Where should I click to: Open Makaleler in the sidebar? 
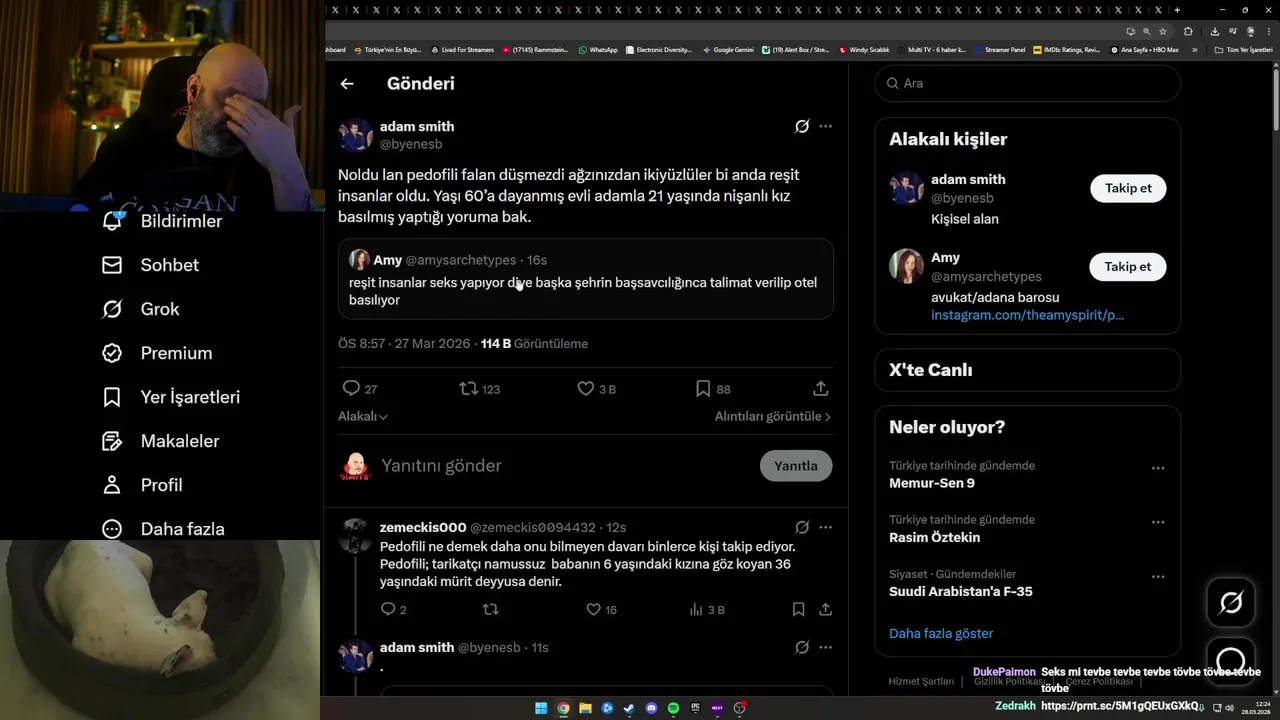point(160,441)
